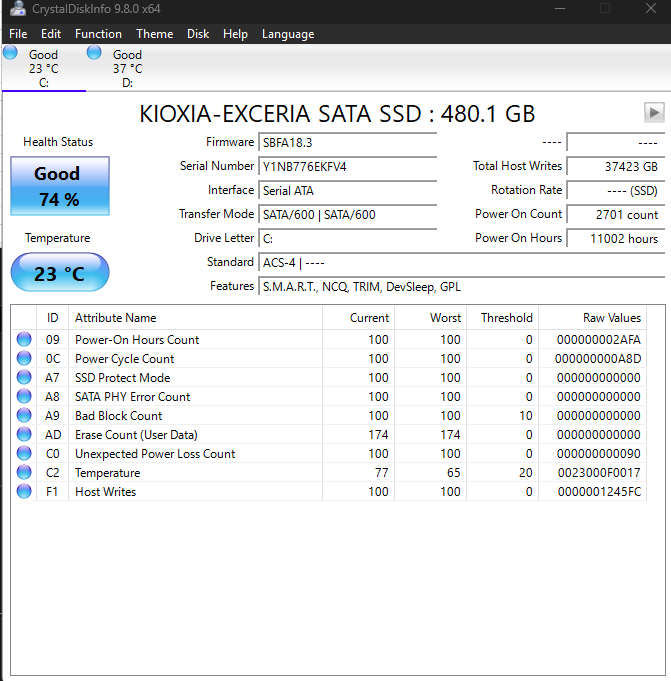The width and height of the screenshot is (671, 681).
Task: Click the Good 74 % health status button
Action: click(60, 186)
